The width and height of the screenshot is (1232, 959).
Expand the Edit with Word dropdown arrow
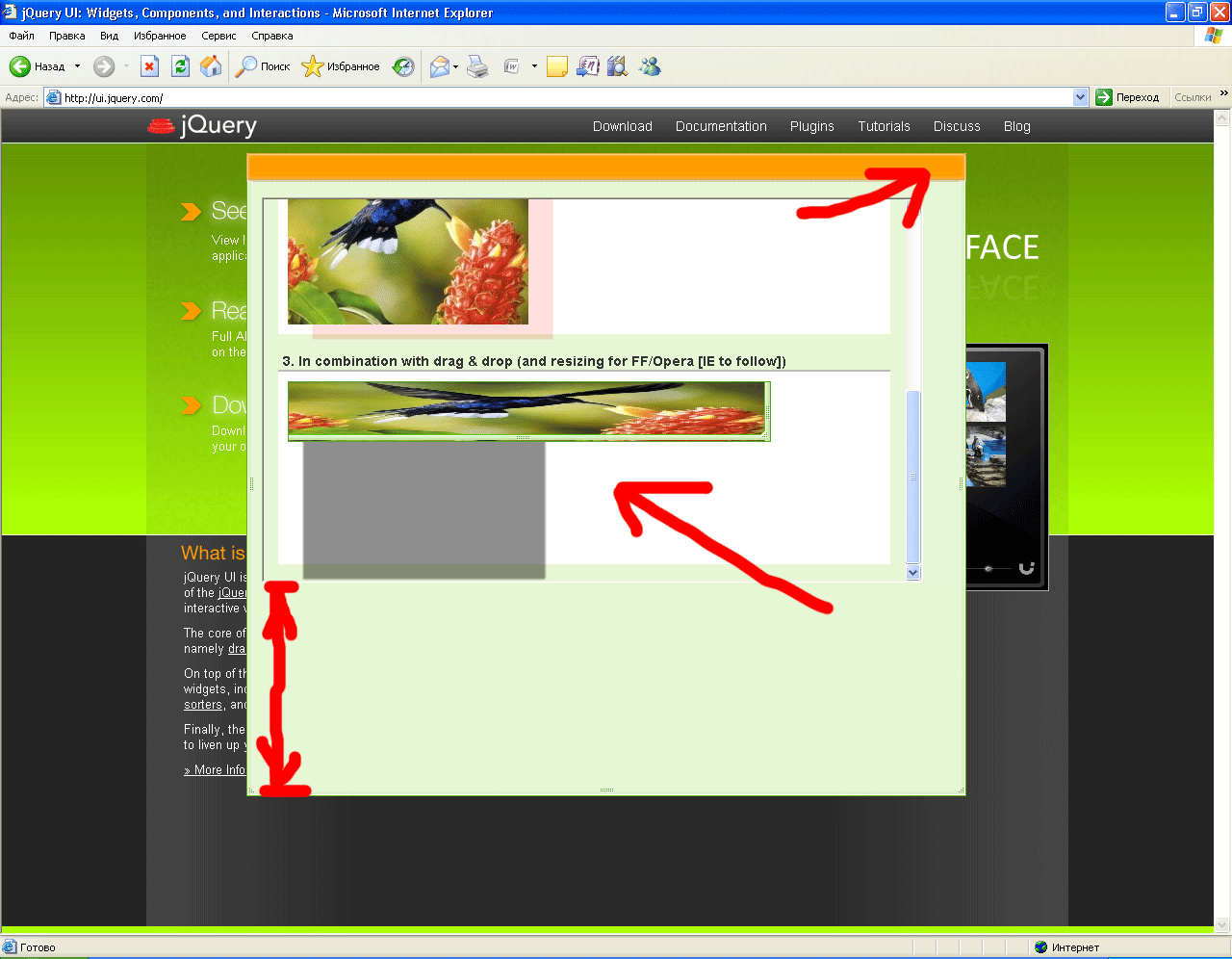534,66
